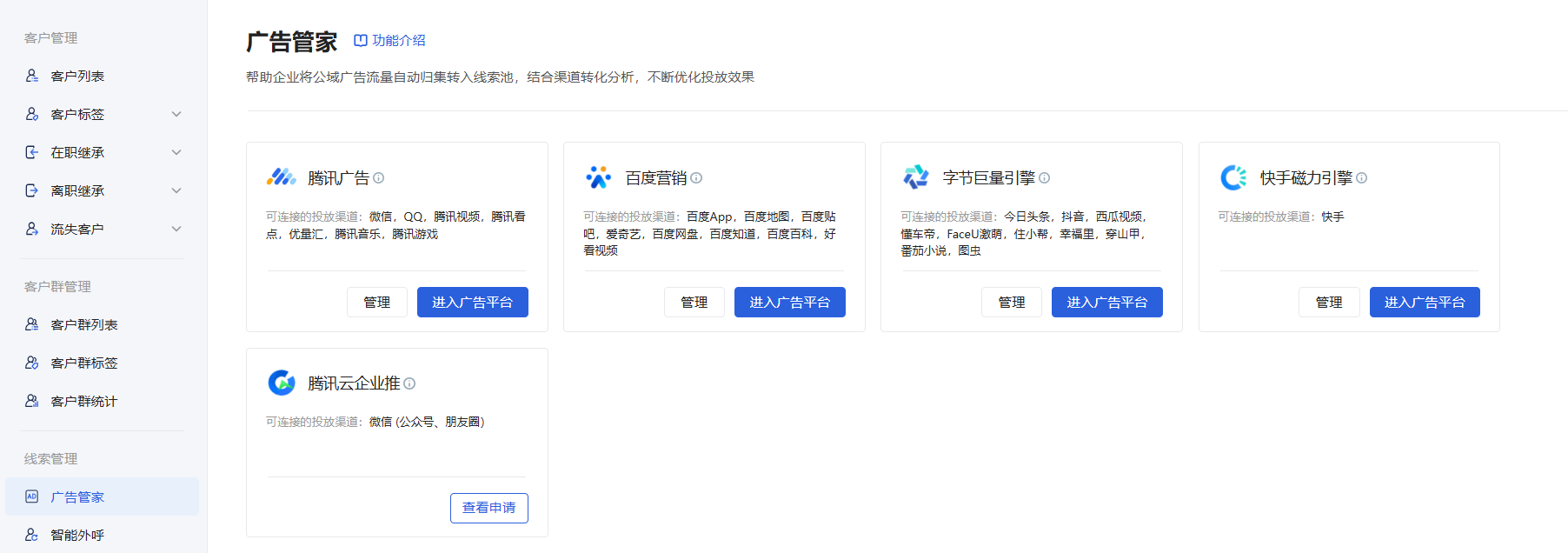Click the 腾讯云企业推 logo icon
The image size is (1568, 553).
[x=282, y=383]
